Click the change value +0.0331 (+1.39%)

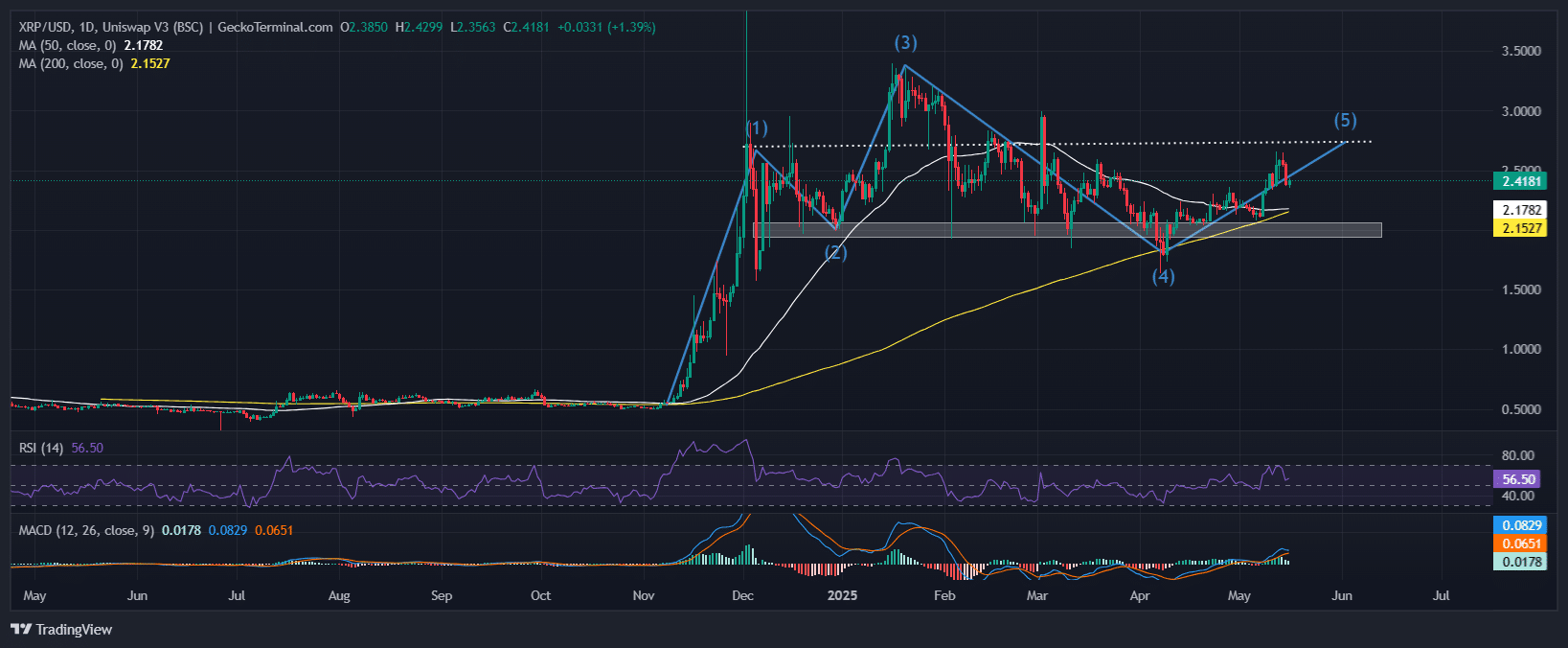607,27
